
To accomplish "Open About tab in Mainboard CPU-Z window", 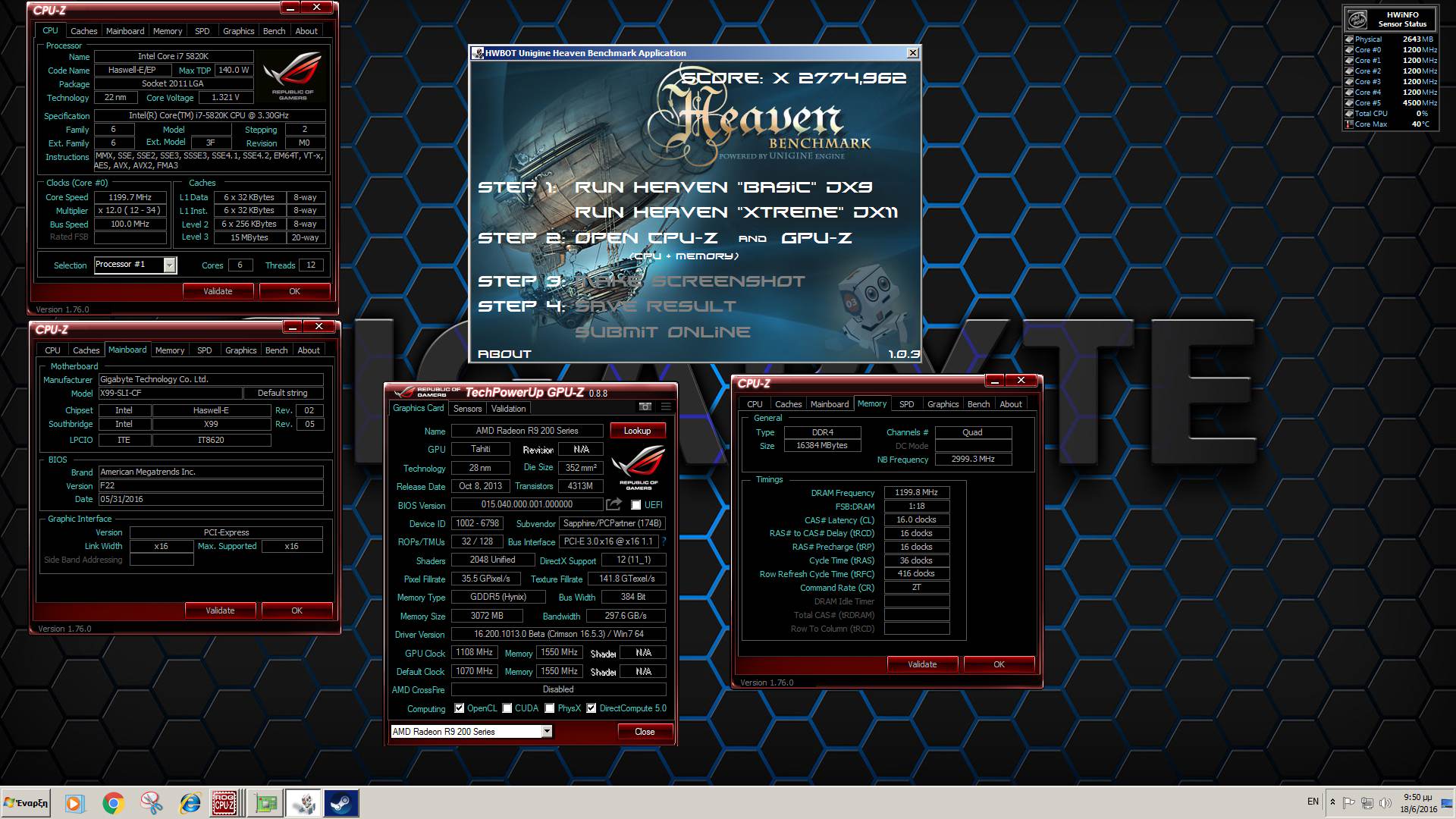I will [x=309, y=350].
